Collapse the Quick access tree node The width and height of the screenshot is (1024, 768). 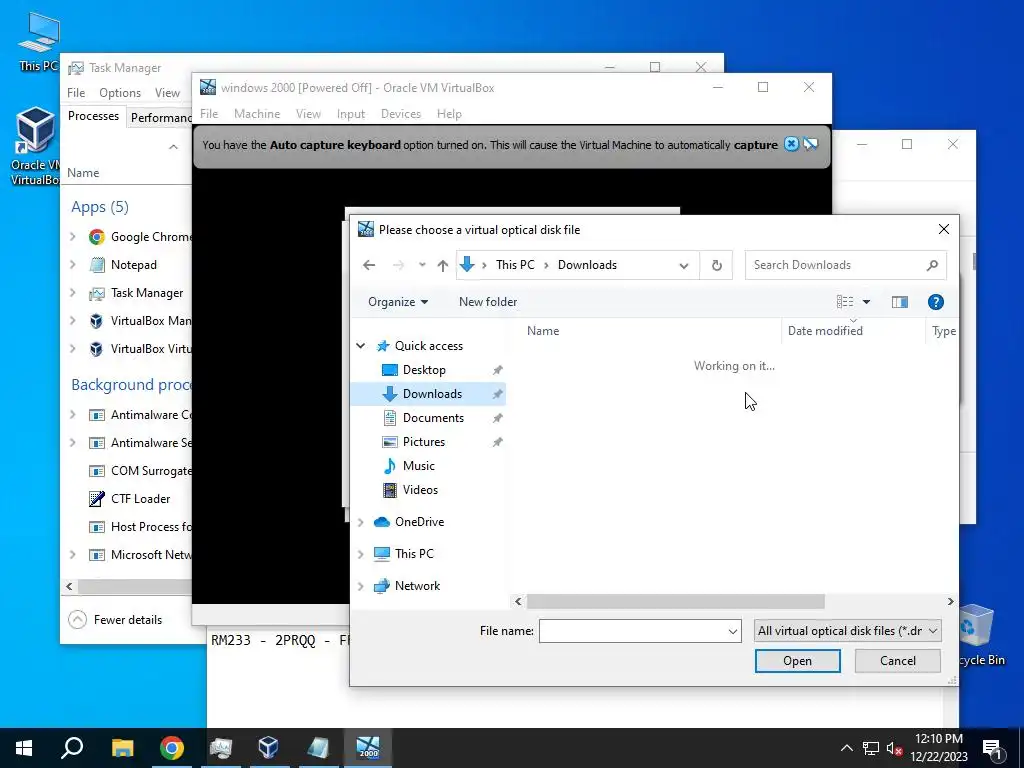point(360,345)
